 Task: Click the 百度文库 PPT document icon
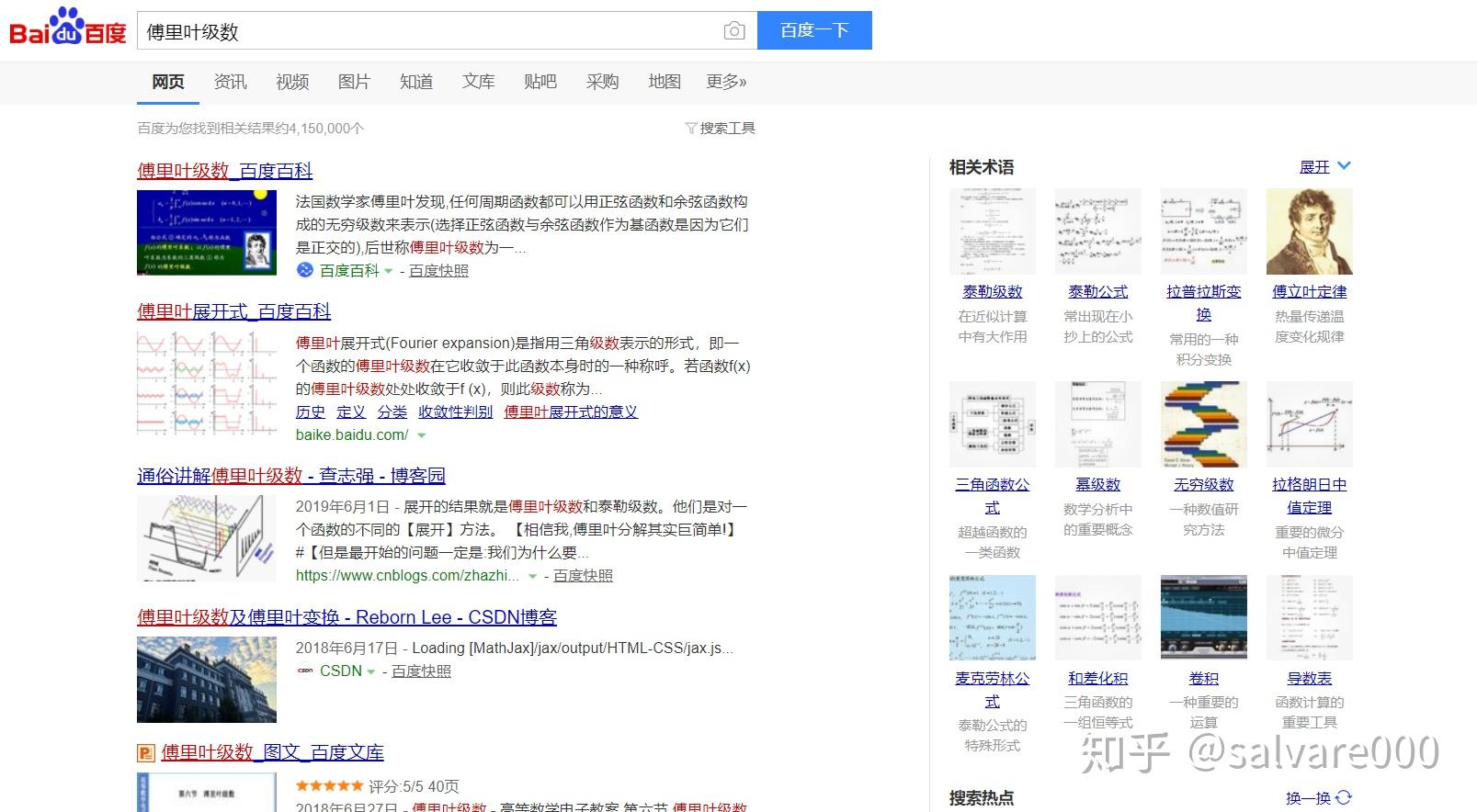pyautogui.click(x=145, y=753)
